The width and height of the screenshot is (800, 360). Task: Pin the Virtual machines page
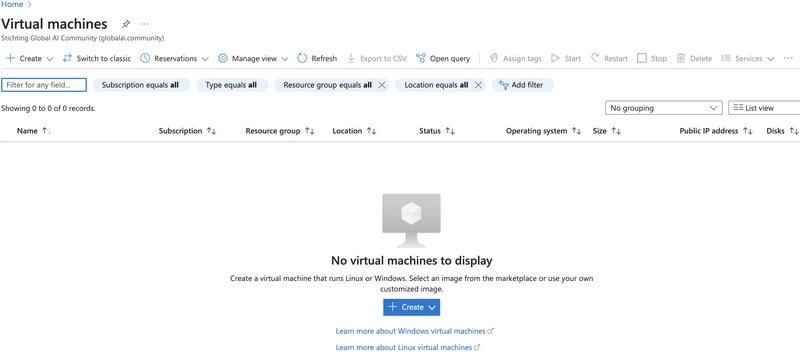coord(126,24)
